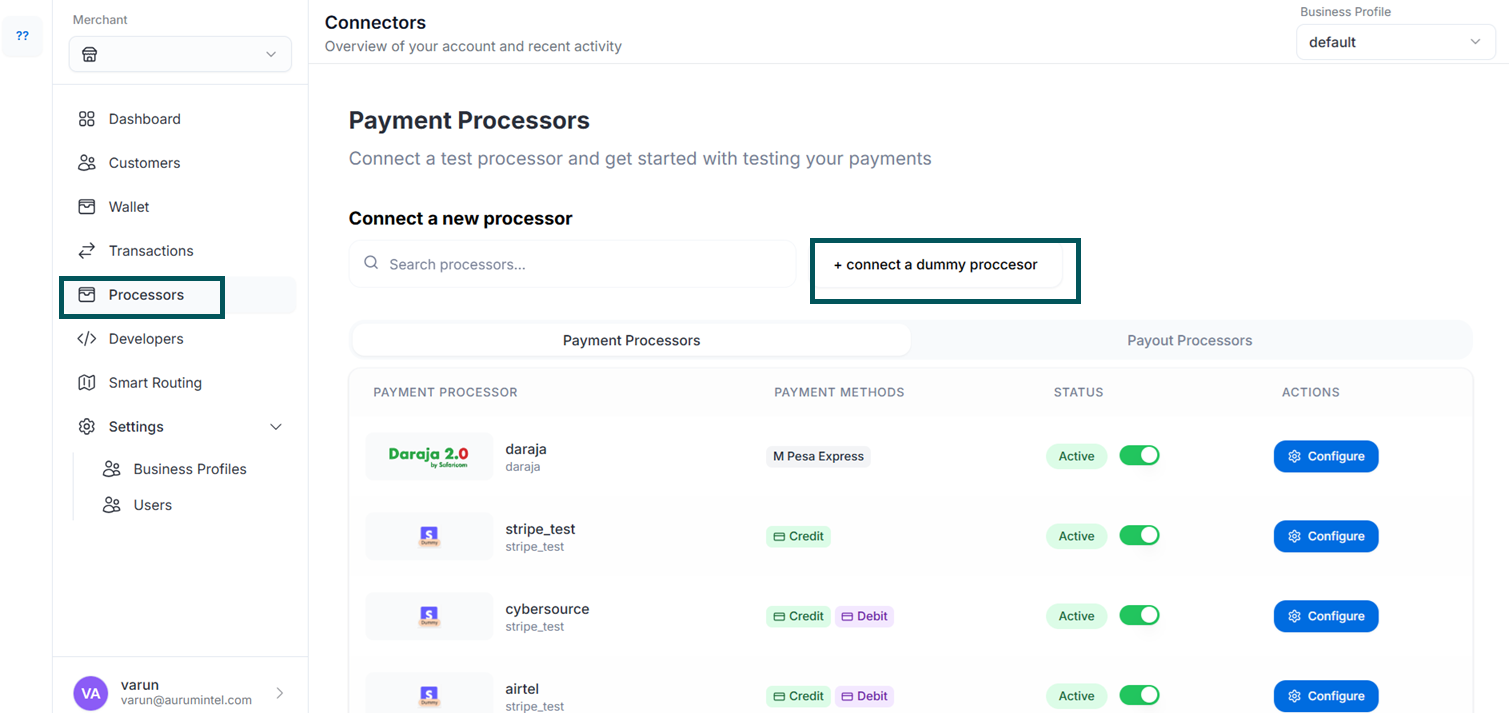Configure the daraja processor
1509x713 pixels.
[1325, 456]
